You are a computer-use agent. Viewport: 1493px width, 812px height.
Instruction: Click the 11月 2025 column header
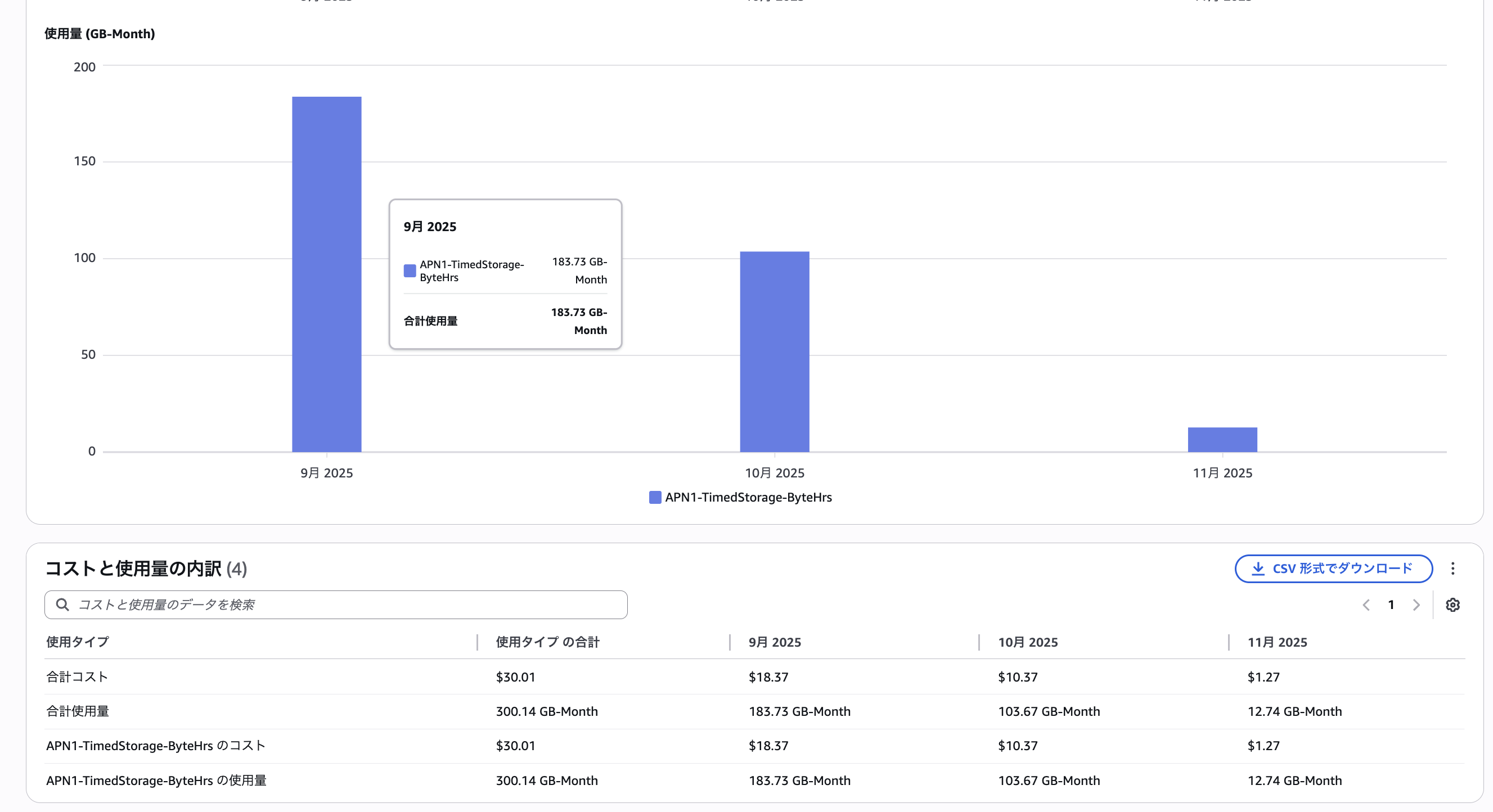tap(1277, 642)
